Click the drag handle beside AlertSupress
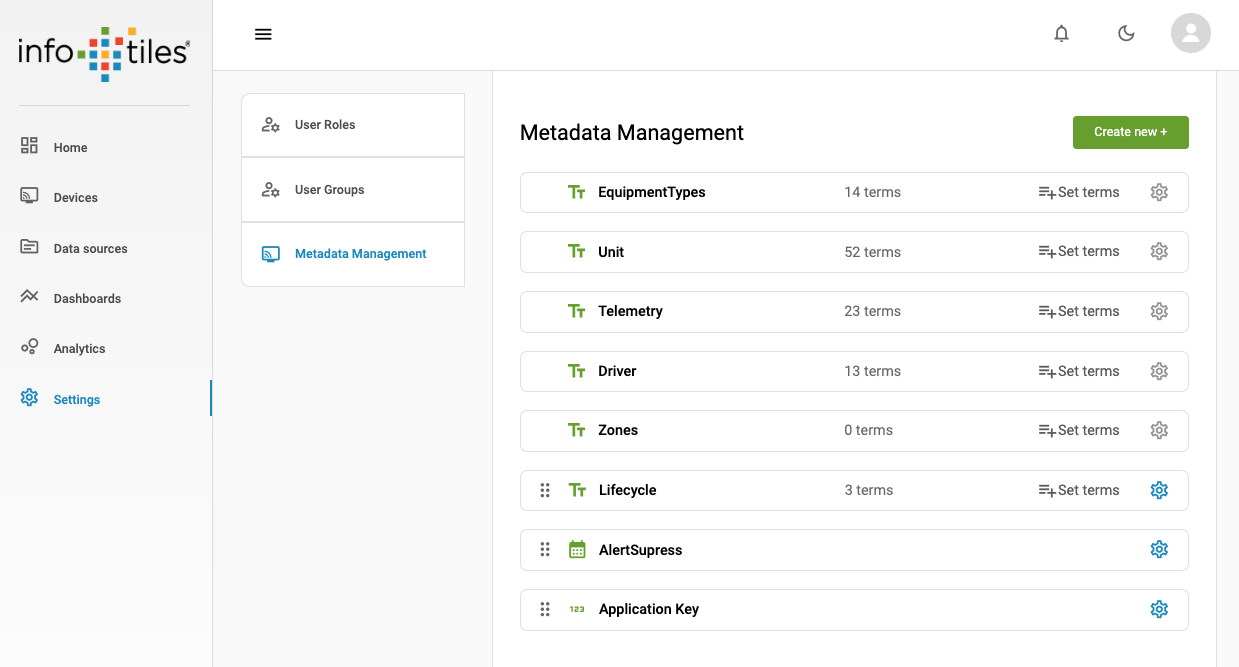This screenshot has width=1239, height=667. coord(545,549)
